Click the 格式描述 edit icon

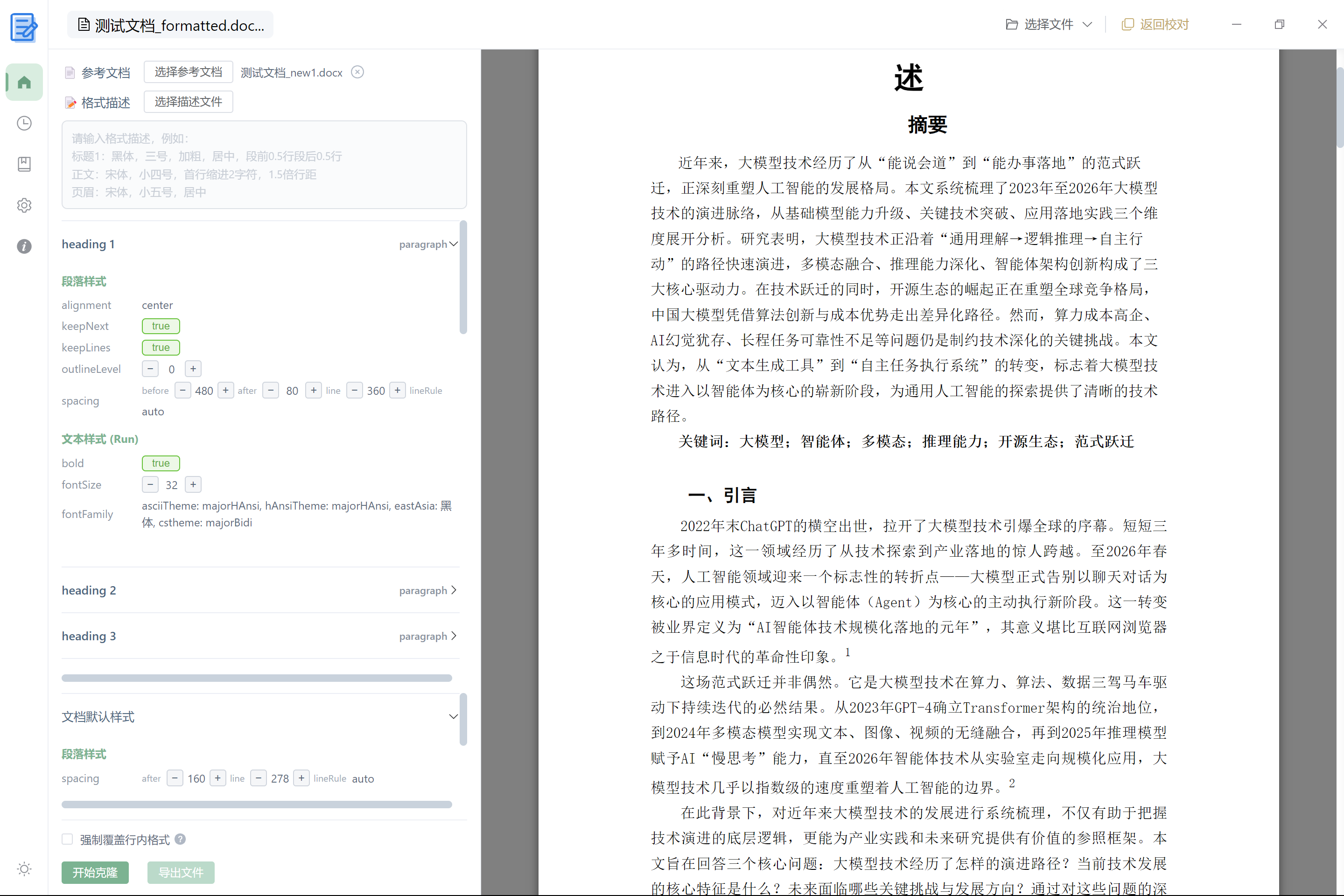pyautogui.click(x=70, y=102)
